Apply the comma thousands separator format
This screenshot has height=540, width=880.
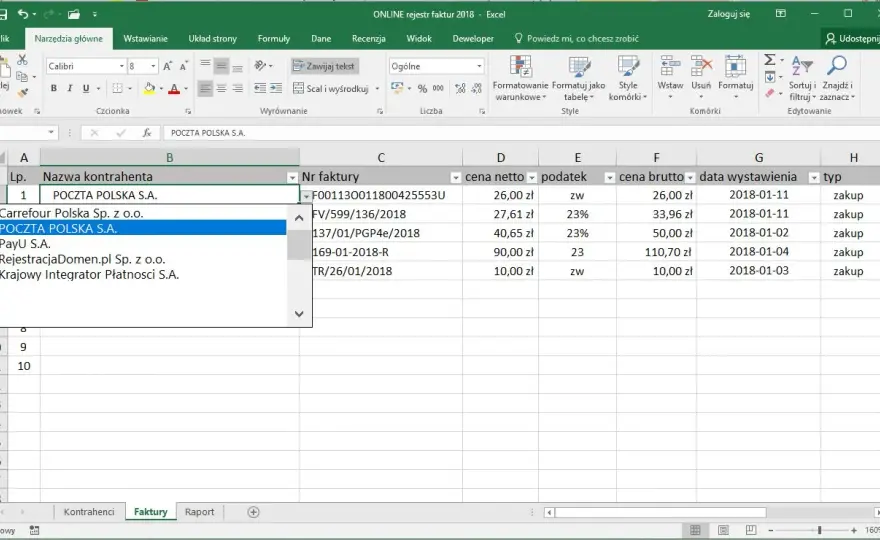(438, 88)
